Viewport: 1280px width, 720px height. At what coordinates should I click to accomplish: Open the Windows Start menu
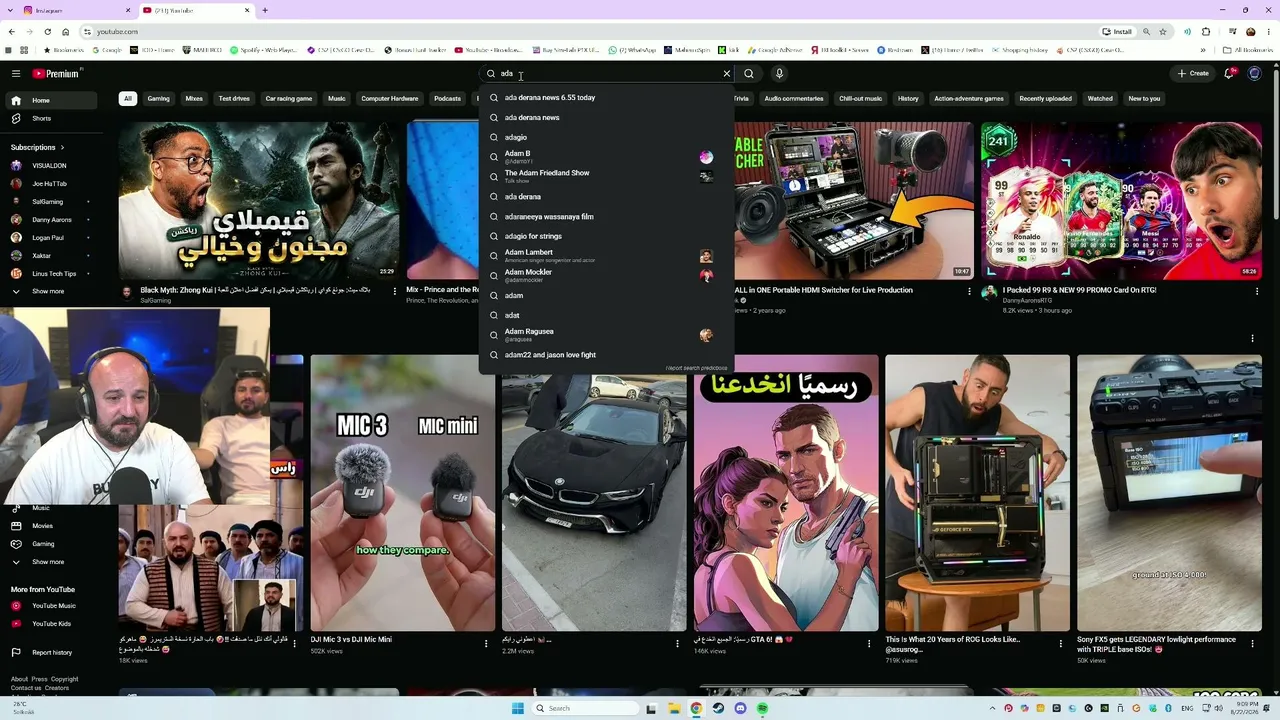tap(517, 708)
